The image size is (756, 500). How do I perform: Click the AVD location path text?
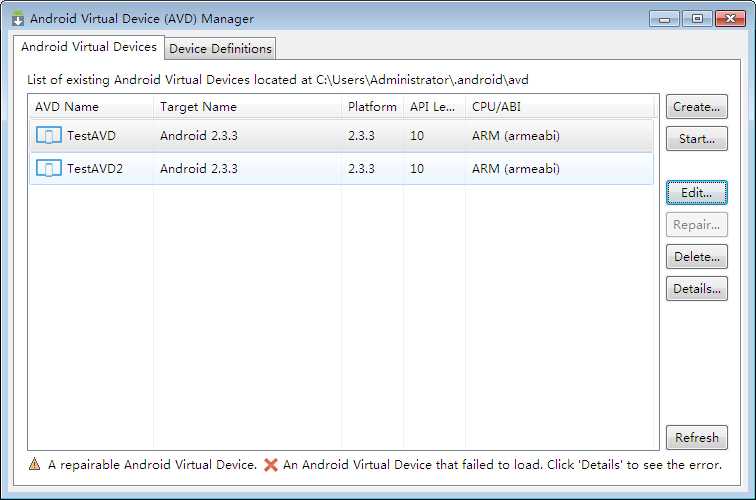422,80
